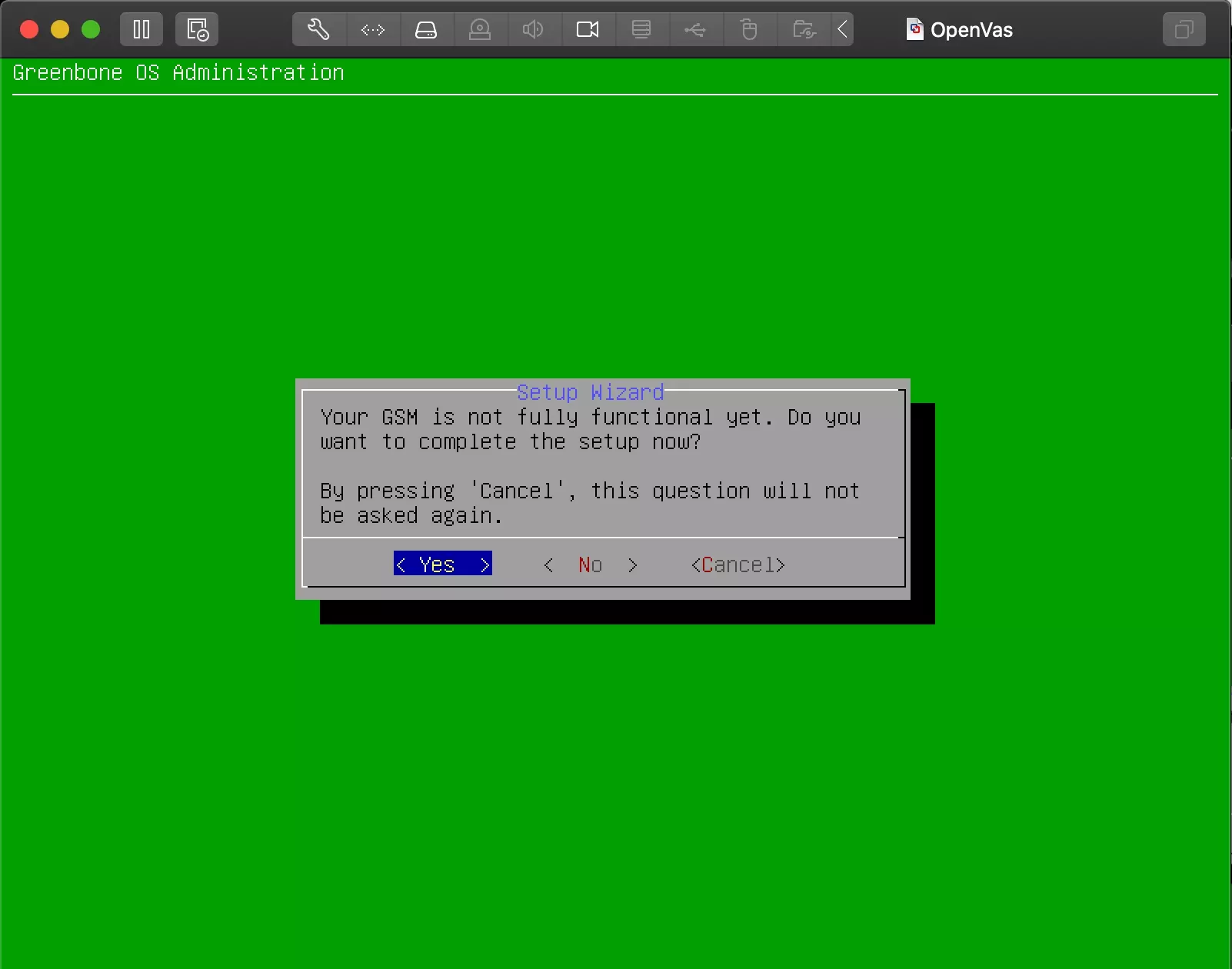Toggle the sound speaker icon

534,30
